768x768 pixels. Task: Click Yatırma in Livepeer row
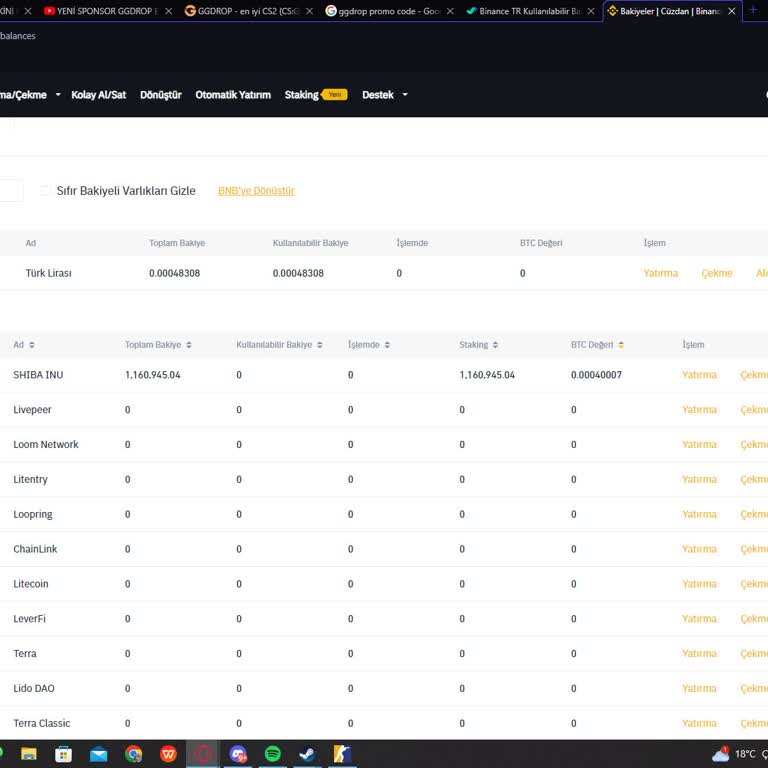[x=699, y=410]
